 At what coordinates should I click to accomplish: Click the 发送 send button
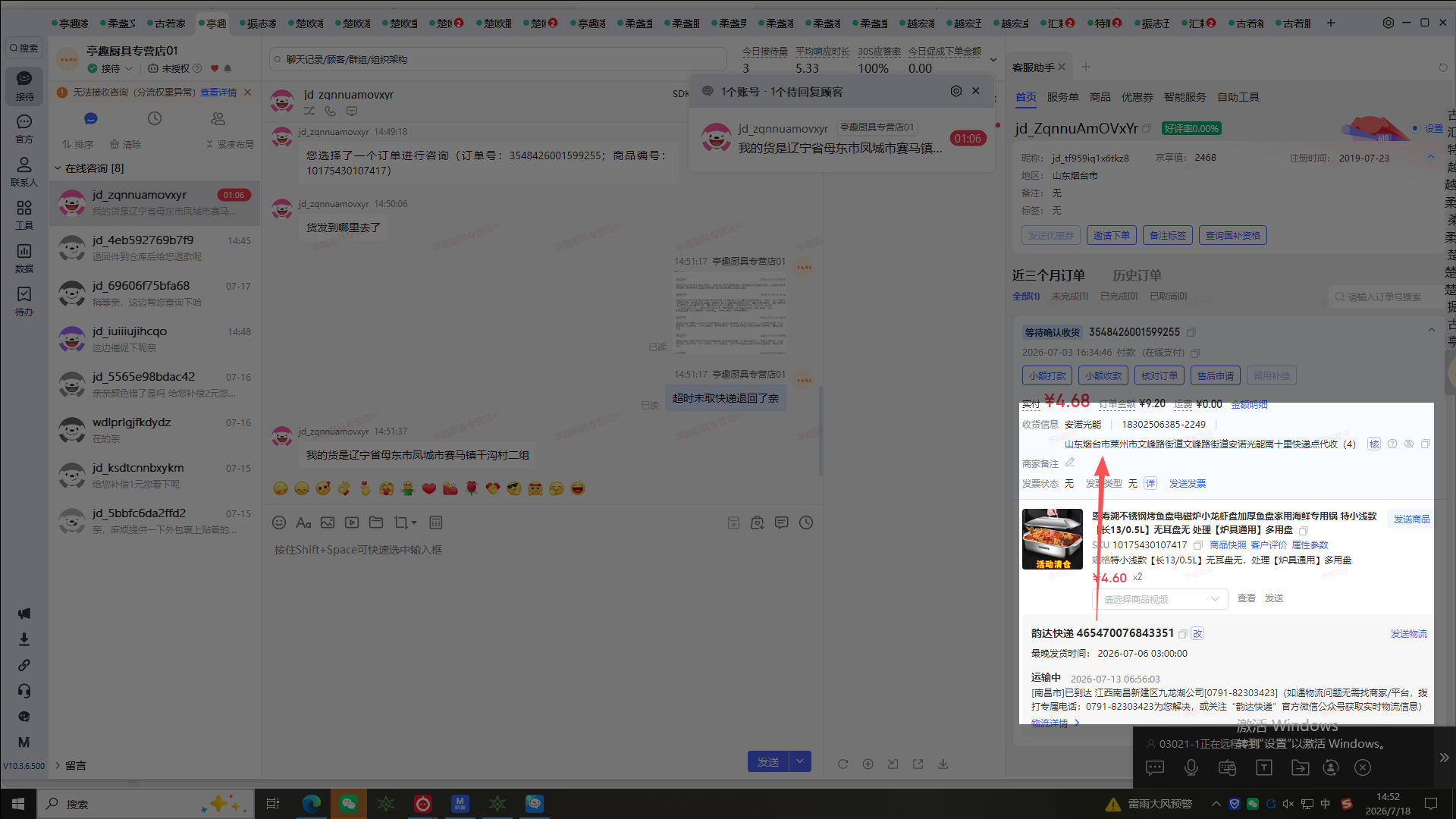(x=768, y=761)
